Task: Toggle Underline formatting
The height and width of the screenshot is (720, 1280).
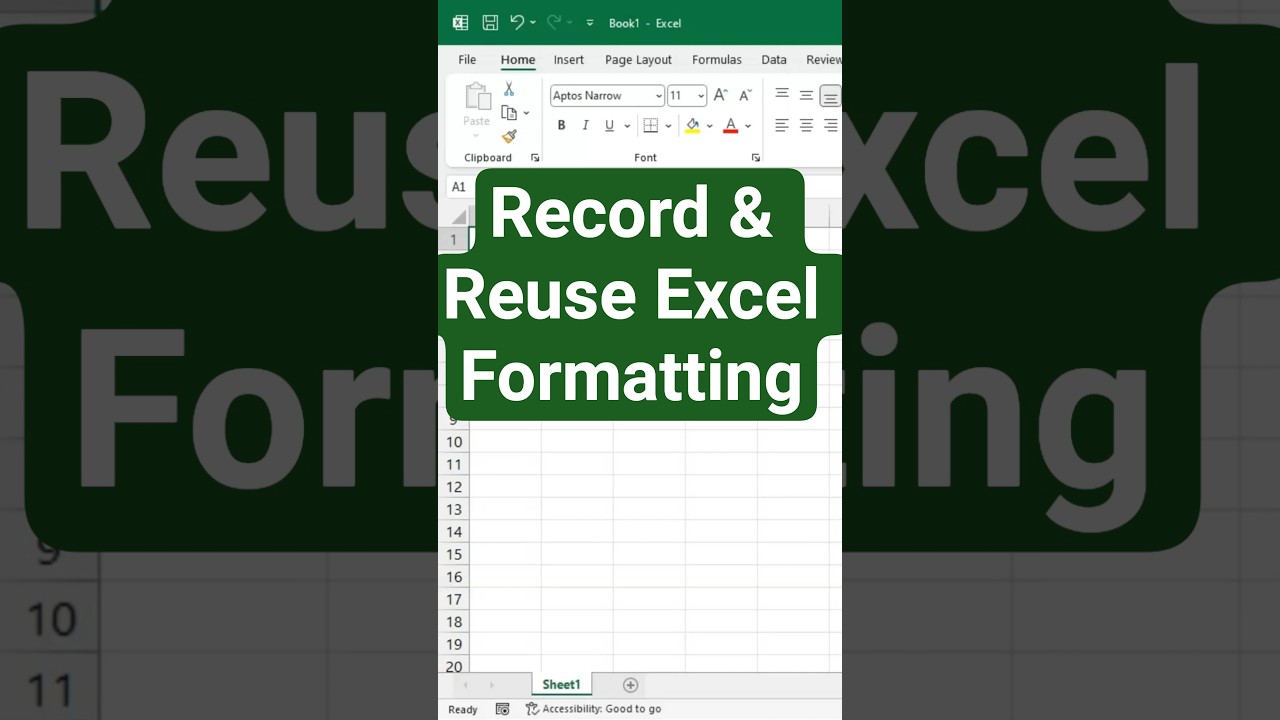Action: tap(609, 126)
